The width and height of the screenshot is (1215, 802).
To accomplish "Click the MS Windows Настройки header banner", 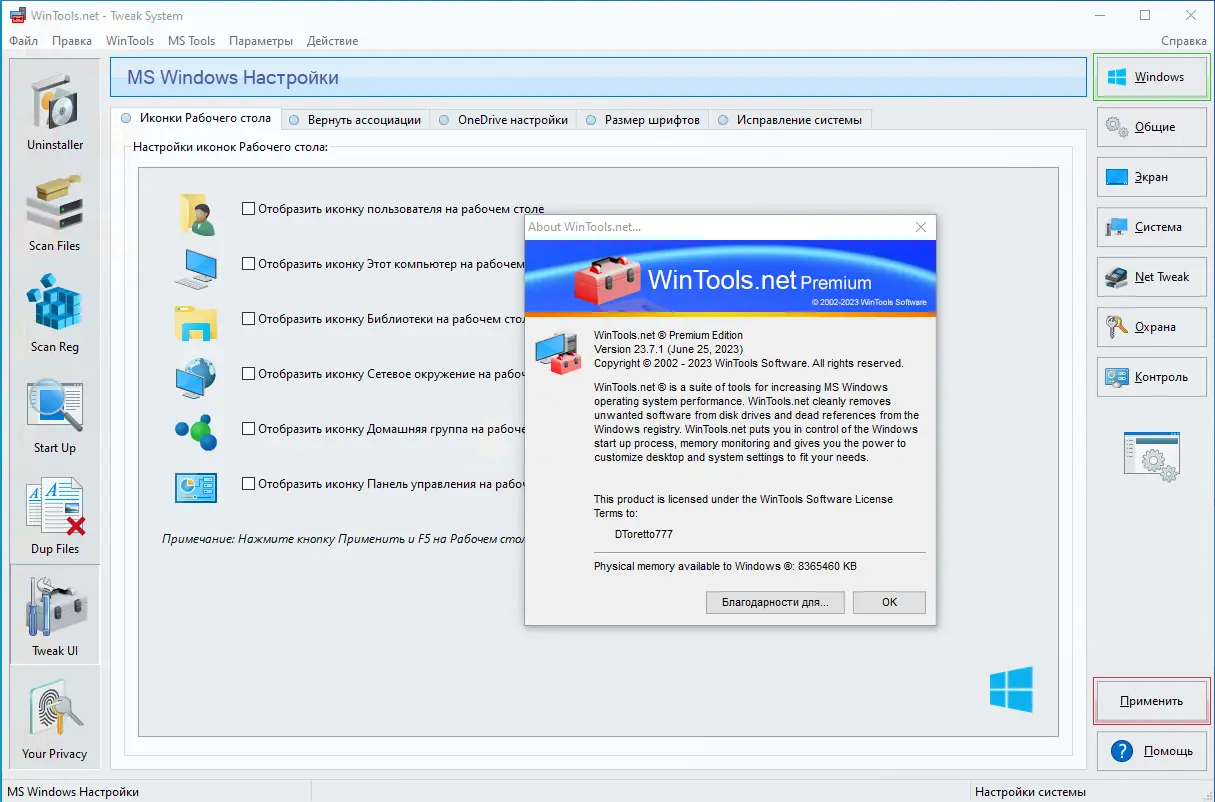I will (x=598, y=77).
